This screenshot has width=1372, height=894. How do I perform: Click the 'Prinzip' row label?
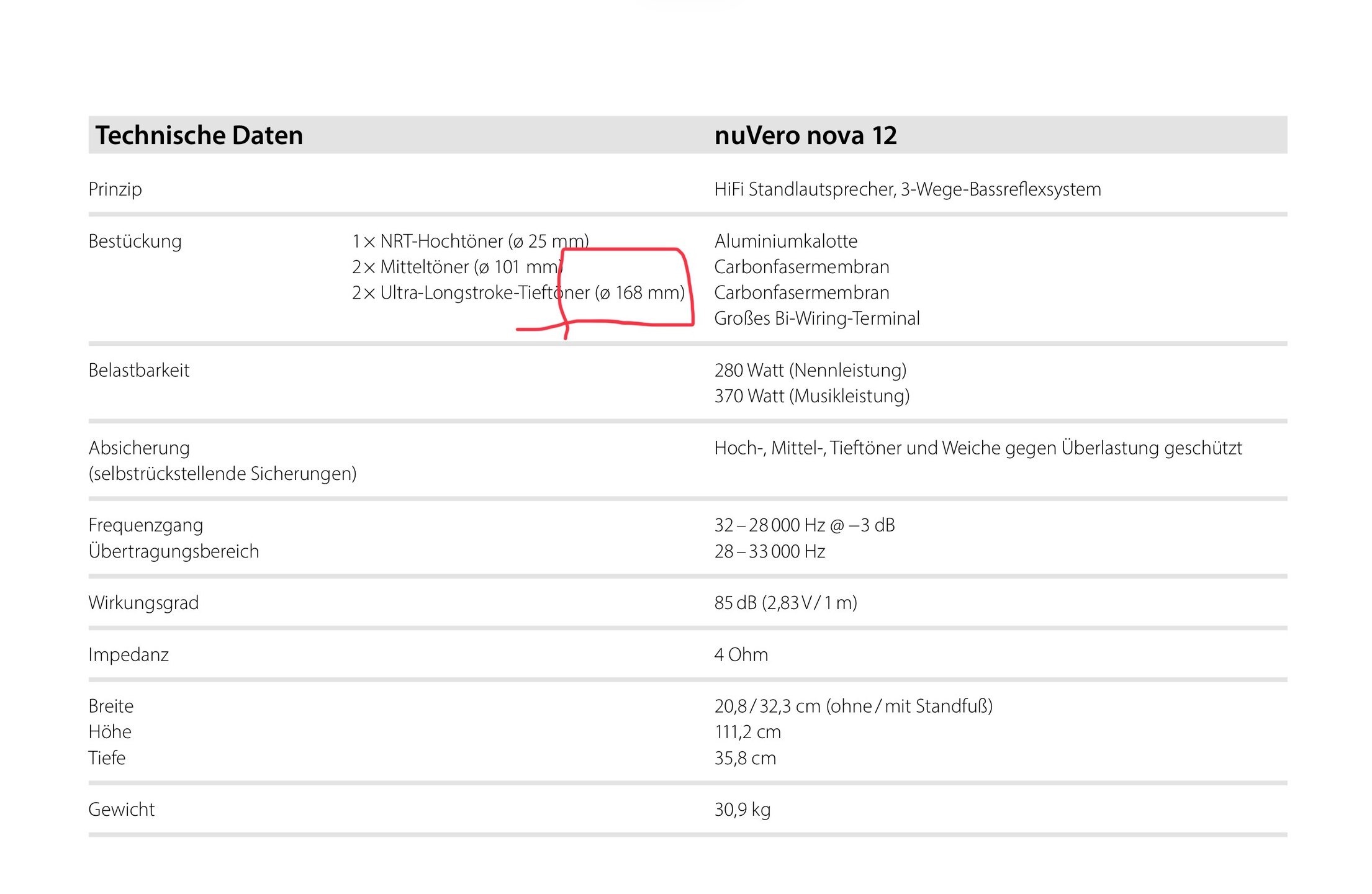tap(115, 189)
